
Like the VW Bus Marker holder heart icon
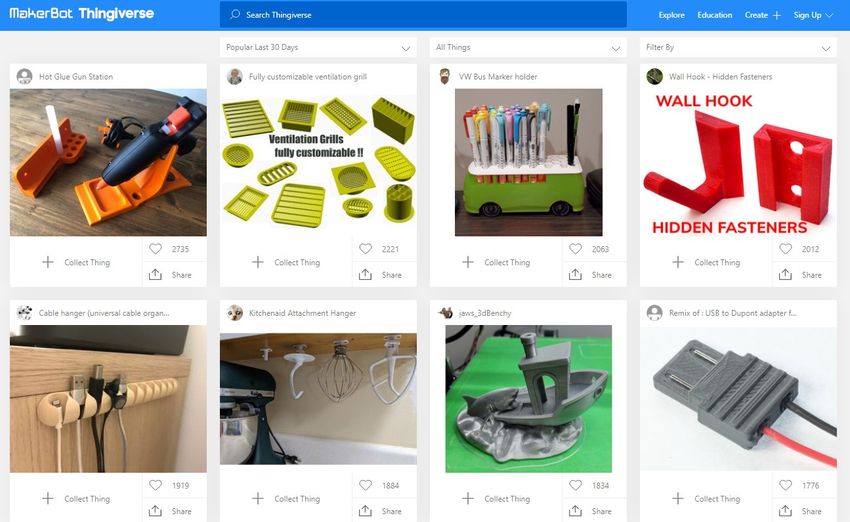pyautogui.click(x=575, y=249)
